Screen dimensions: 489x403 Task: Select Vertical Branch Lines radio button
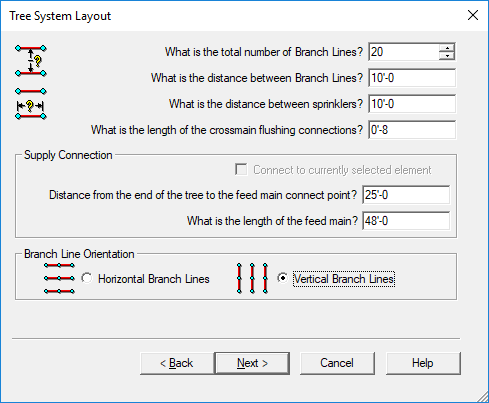point(282,278)
